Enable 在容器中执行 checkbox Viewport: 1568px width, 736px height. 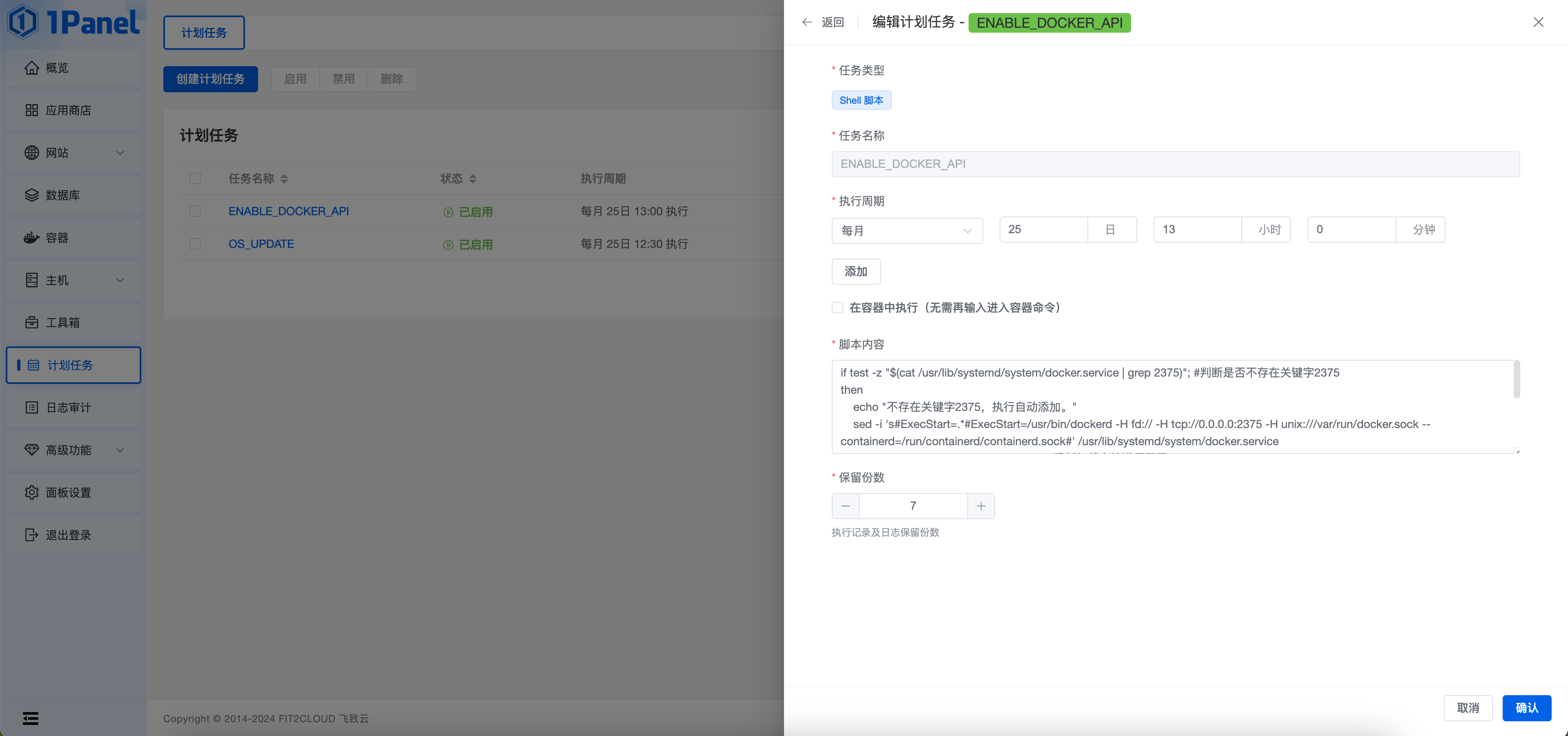point(837,308)
